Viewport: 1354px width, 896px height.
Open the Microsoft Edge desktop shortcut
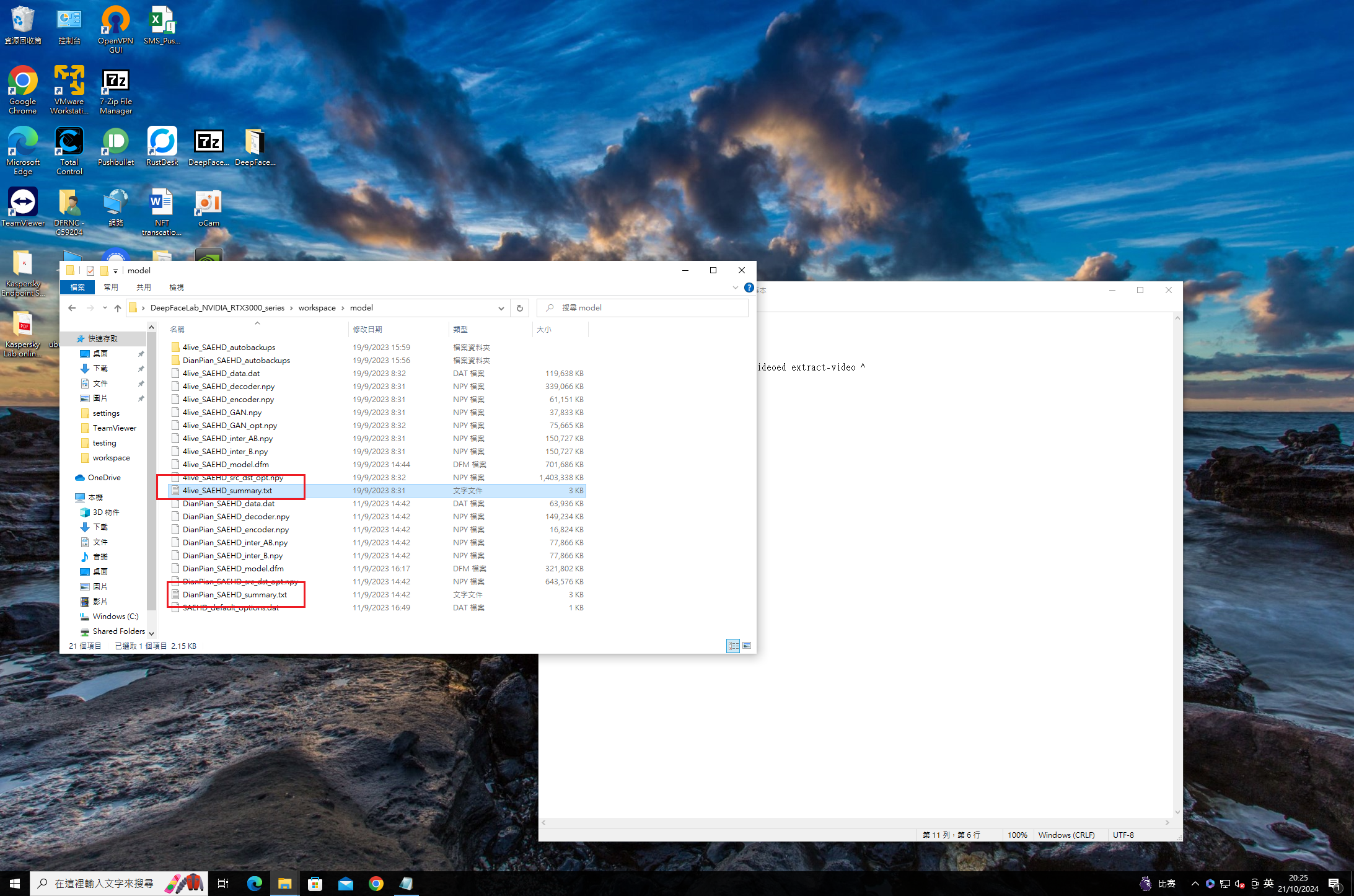(23, 151)
